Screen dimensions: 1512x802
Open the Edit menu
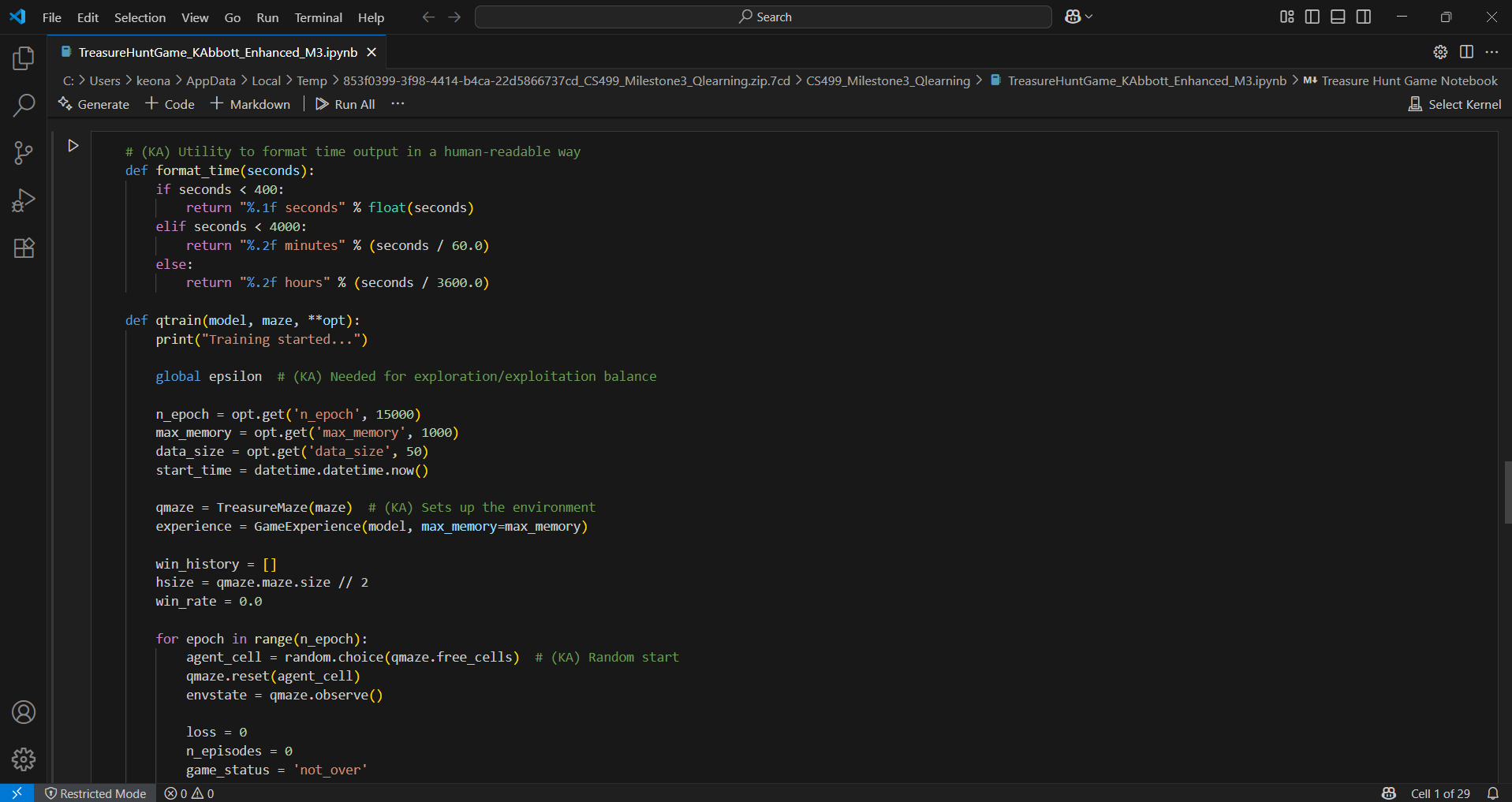pyautogui.click(x=88, y=17)
